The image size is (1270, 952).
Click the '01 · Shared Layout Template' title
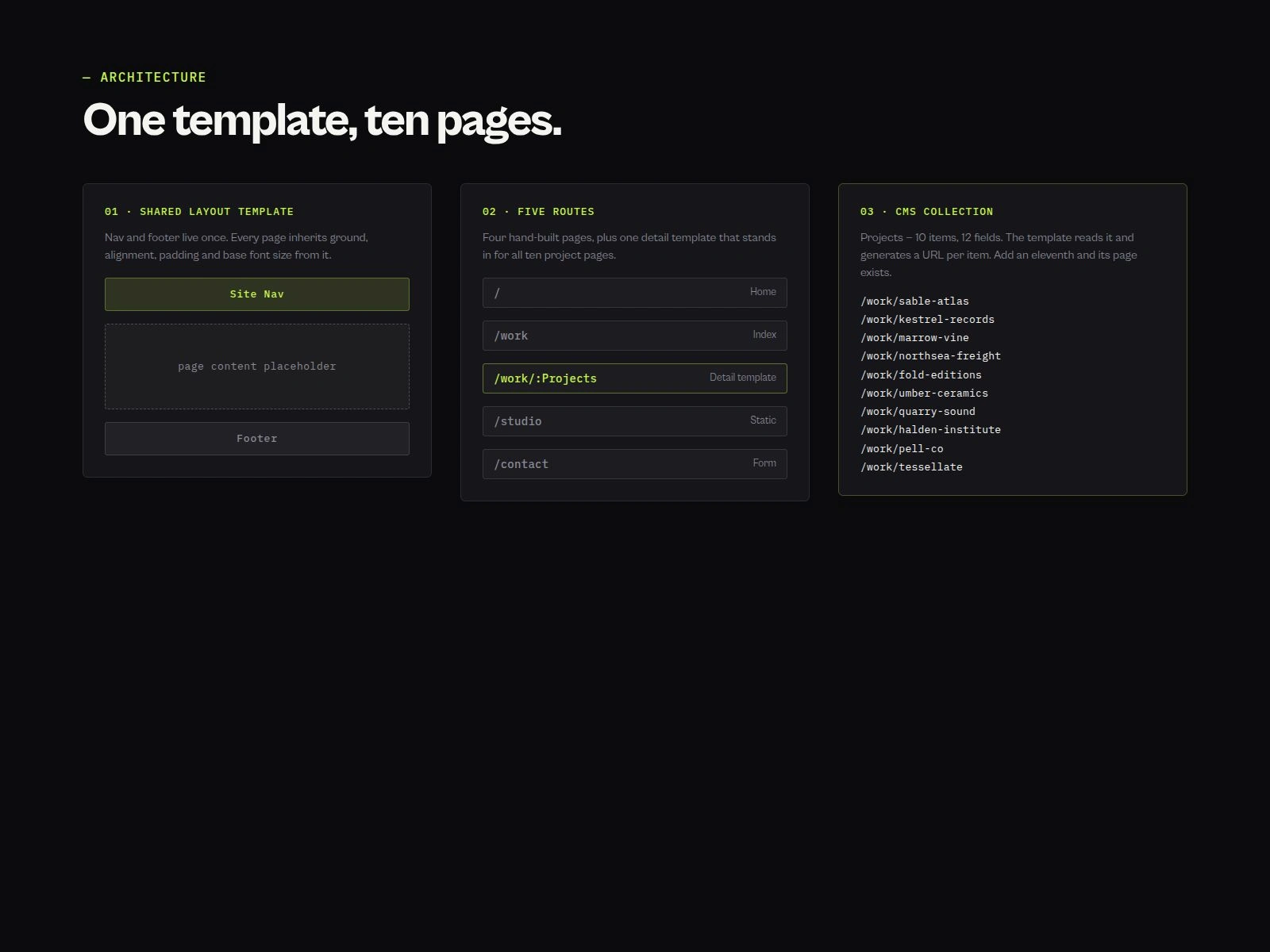tap(199, 212)
